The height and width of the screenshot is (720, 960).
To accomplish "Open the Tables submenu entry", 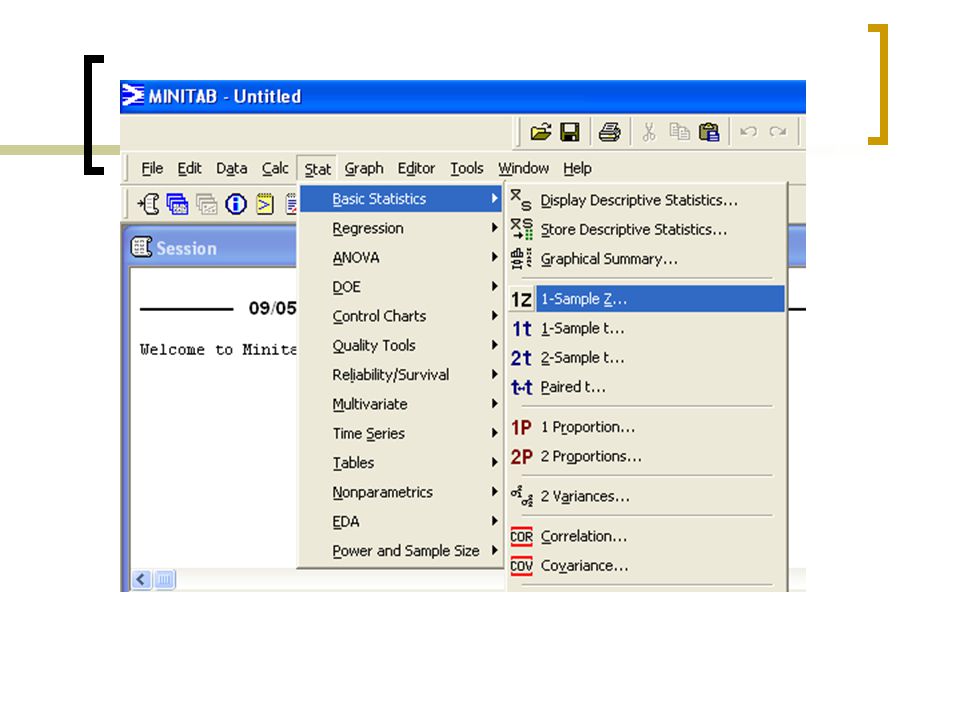I will click(x=401, y=463).
